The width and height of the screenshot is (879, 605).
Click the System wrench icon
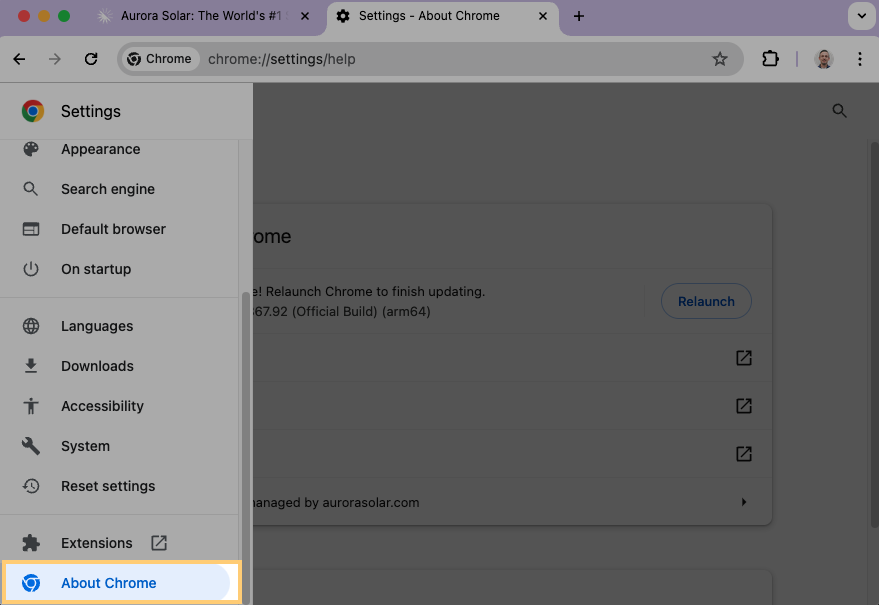point(31,446)
